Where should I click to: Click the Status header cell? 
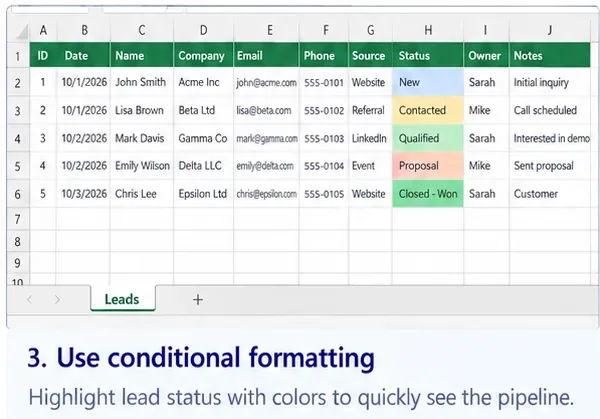coord(428,55)
